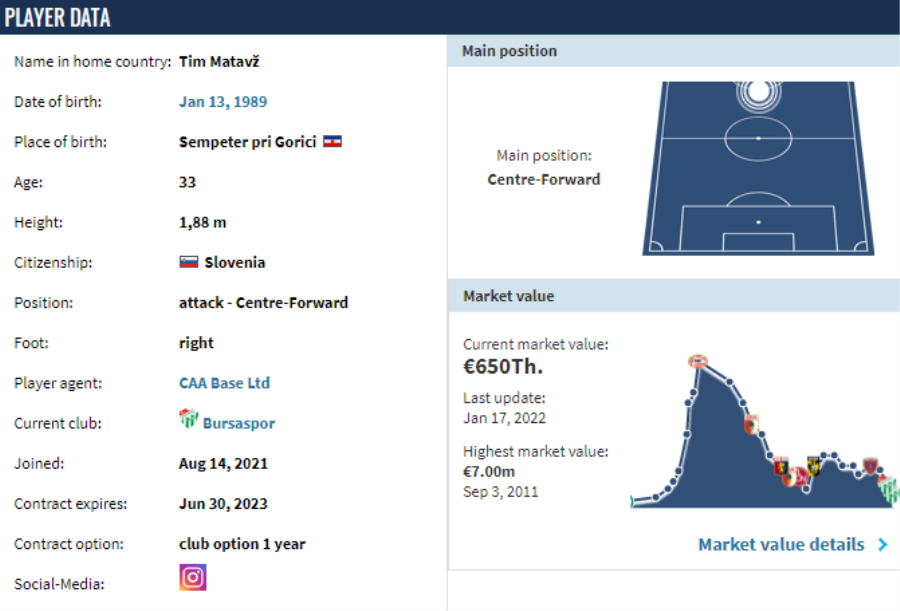Open Market value details link
This screenshot has height=611, width=900.
coord(780,545)
